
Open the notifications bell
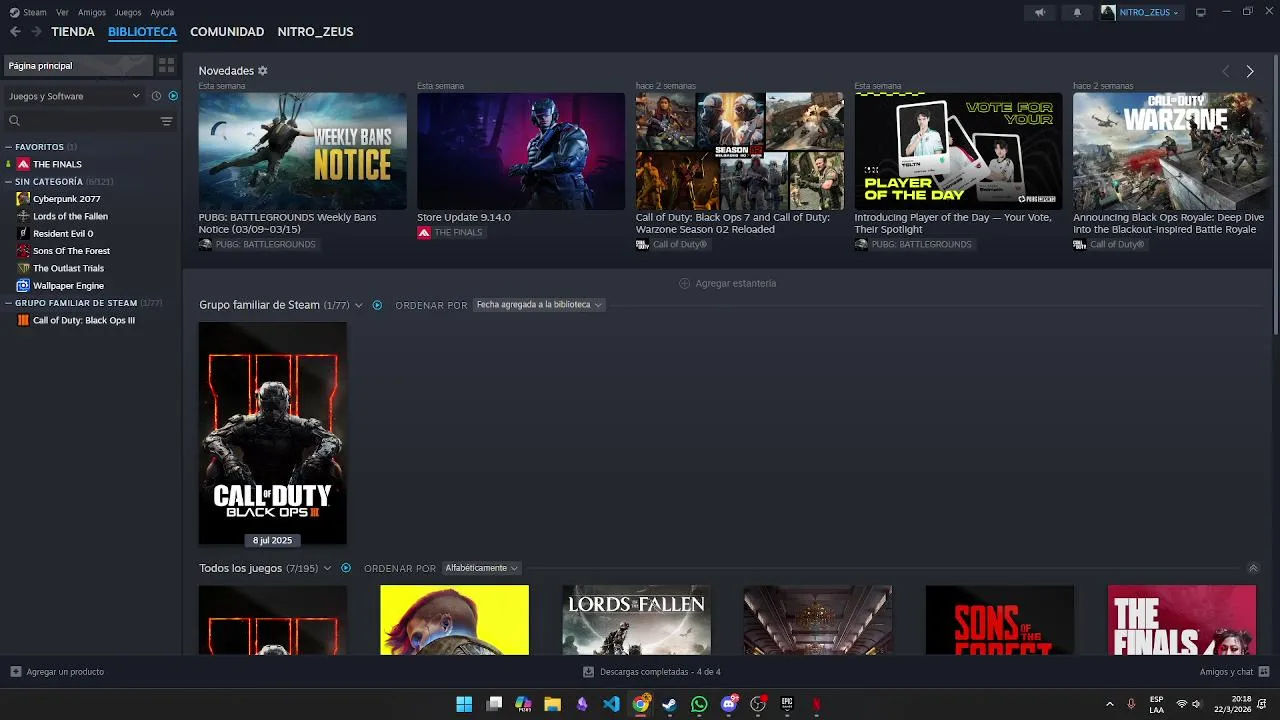pyautogui.click(x=1077, y=12)
